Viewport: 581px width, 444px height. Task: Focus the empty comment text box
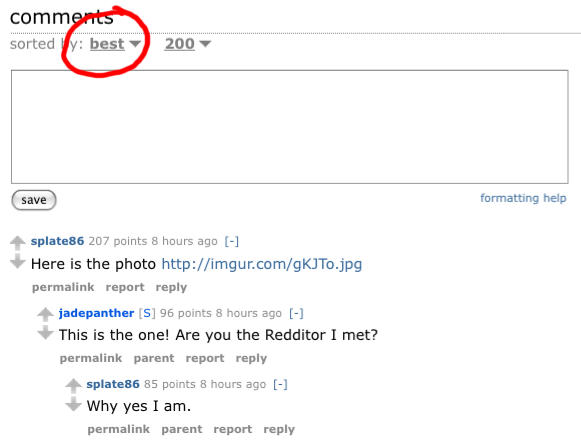(290, 127)
